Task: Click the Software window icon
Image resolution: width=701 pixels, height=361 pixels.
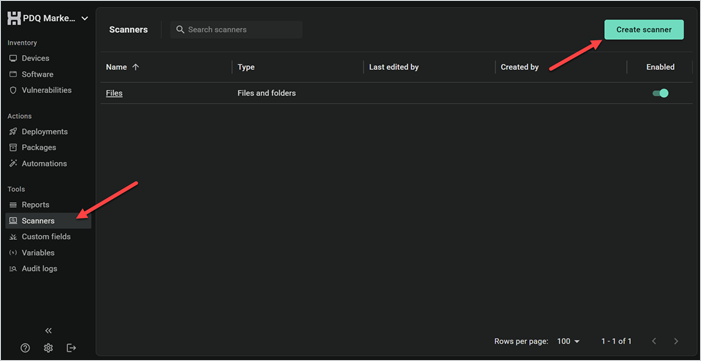Action: 13,74
